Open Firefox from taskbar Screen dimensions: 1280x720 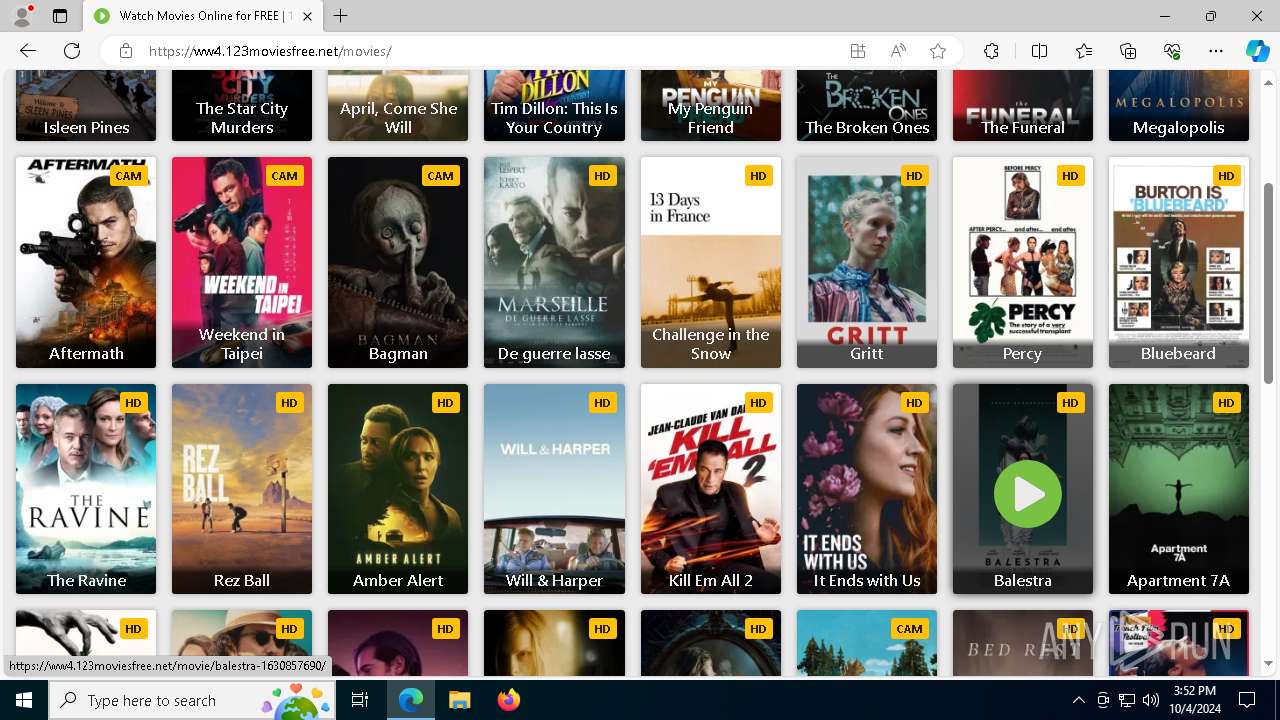508,700
